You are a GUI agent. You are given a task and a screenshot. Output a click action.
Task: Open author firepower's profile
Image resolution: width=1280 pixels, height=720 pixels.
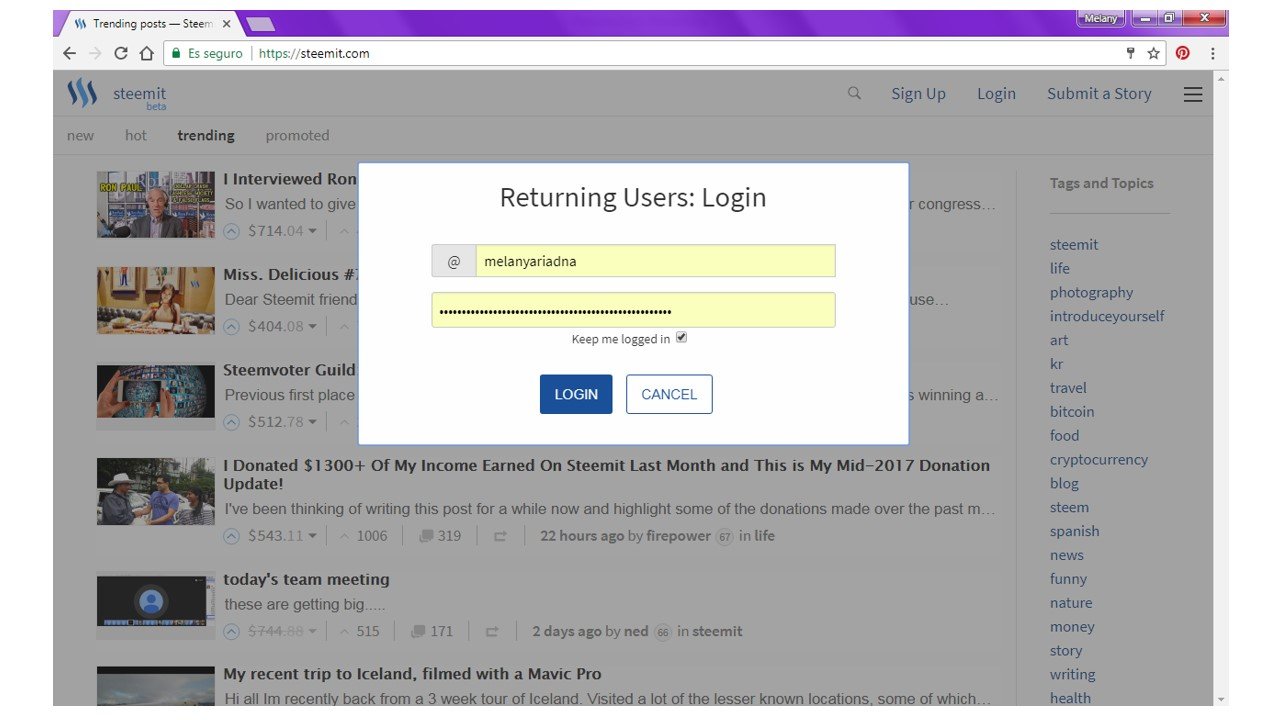coord(678,536)
